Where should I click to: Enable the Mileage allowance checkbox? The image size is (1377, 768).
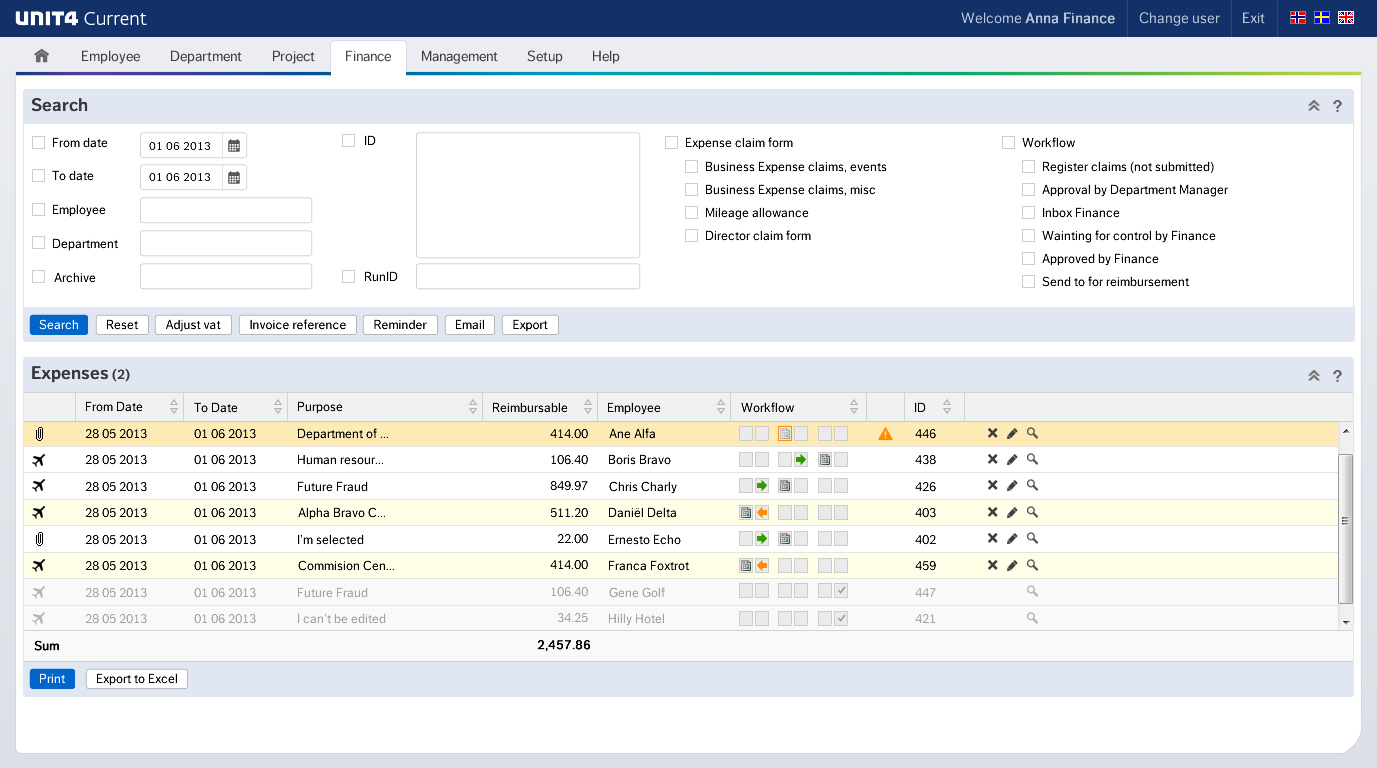pos(691,213)
